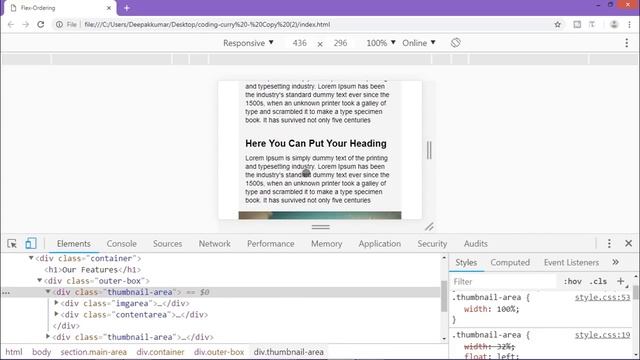The height and width of the screenshot is (360, 640).
Task: Open the 100% zoom dropdown
Action: pyautogui.click(x=381, y=43)
